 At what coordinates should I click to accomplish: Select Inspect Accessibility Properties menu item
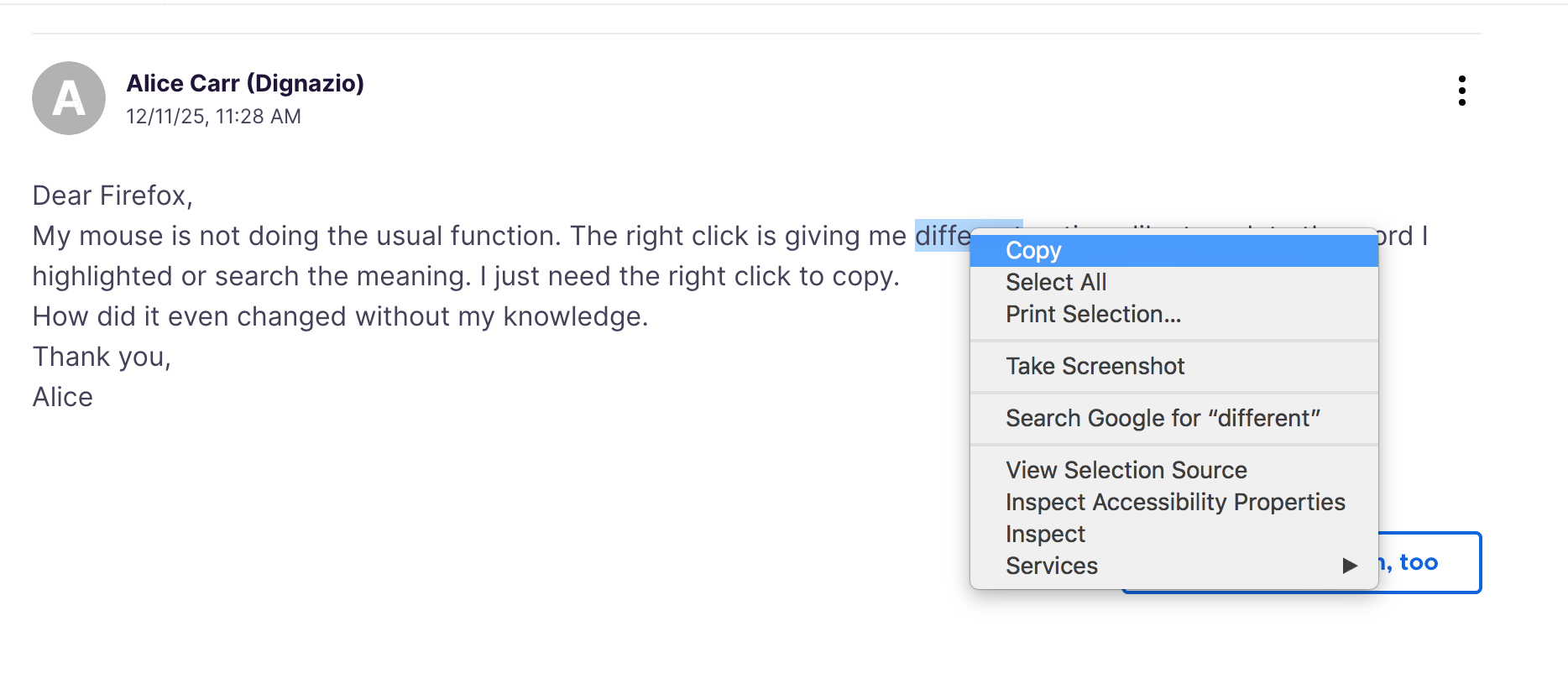pos(1174,503)
